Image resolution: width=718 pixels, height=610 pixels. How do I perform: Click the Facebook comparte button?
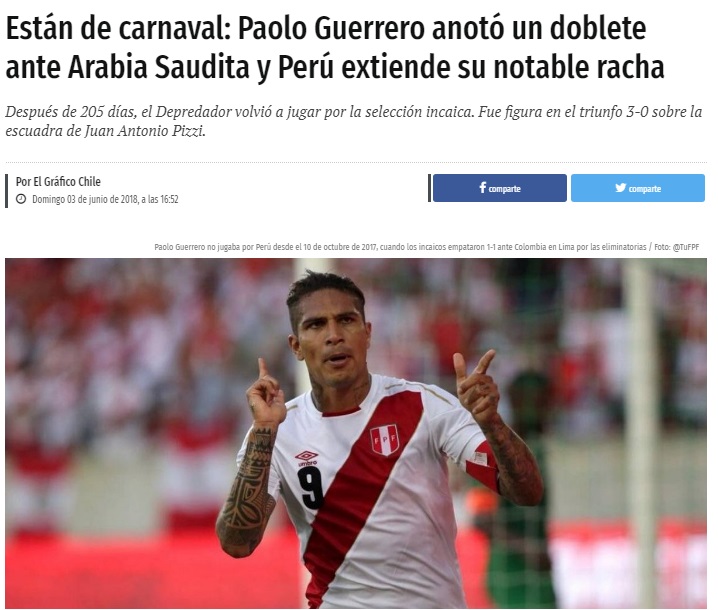point(500,188)
